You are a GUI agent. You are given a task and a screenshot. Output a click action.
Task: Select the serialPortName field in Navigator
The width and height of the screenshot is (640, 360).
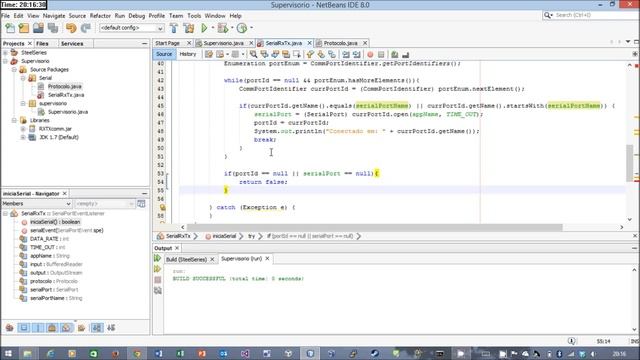56,298
